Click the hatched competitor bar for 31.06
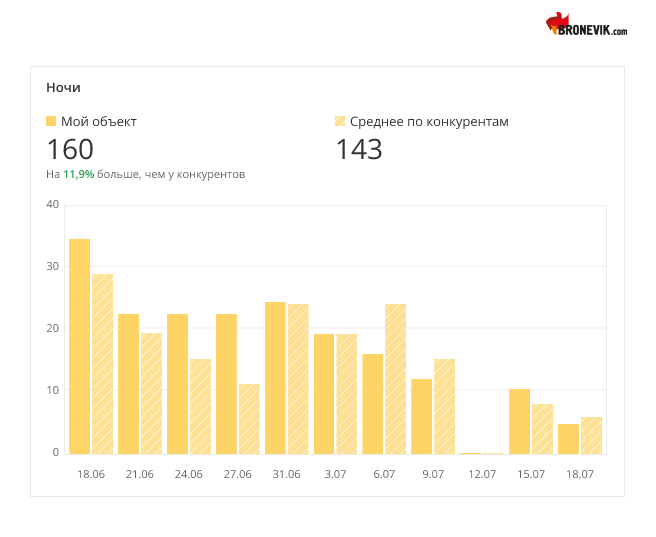The height and width of the screenshot is (537, 656). pyautogui.click(x=298, y=379)
